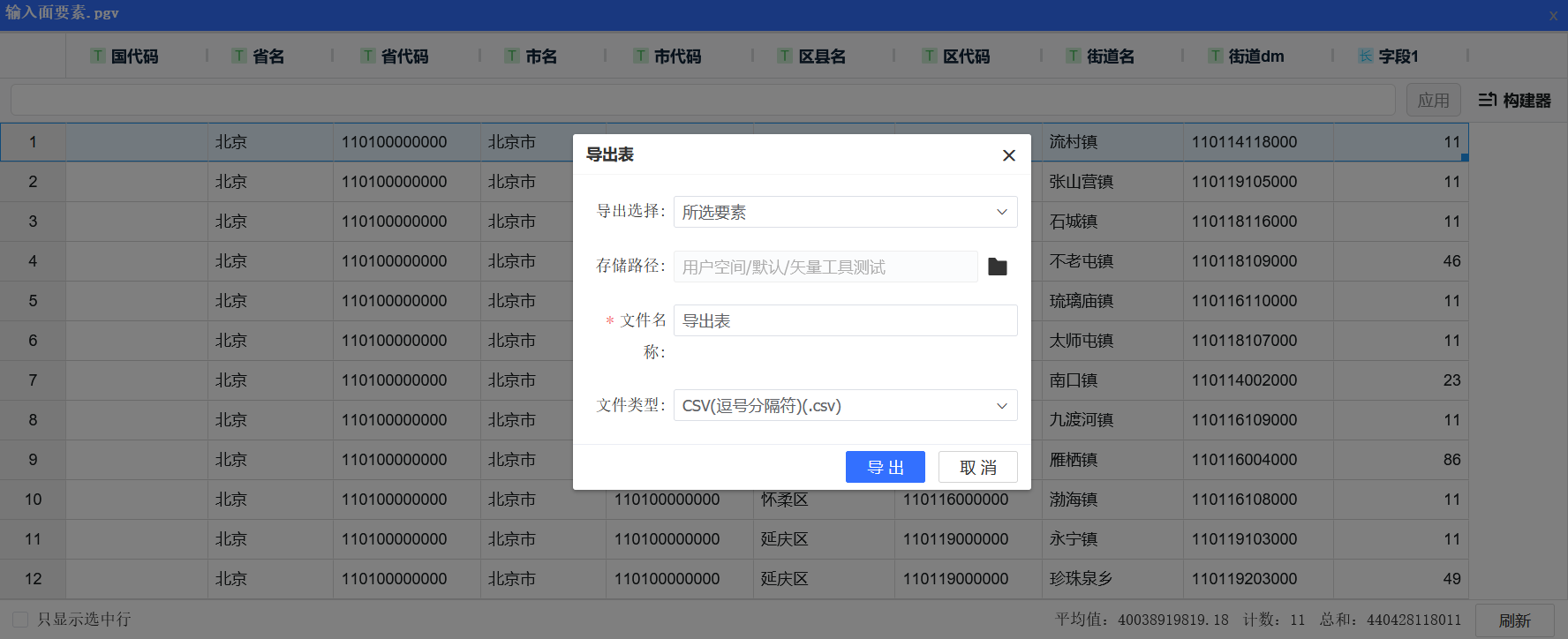Image resolution: width=1568 pixels, height=639 pixels.
Task: Click the text type icon on 街道dm column
Action: coord(1216,56)
